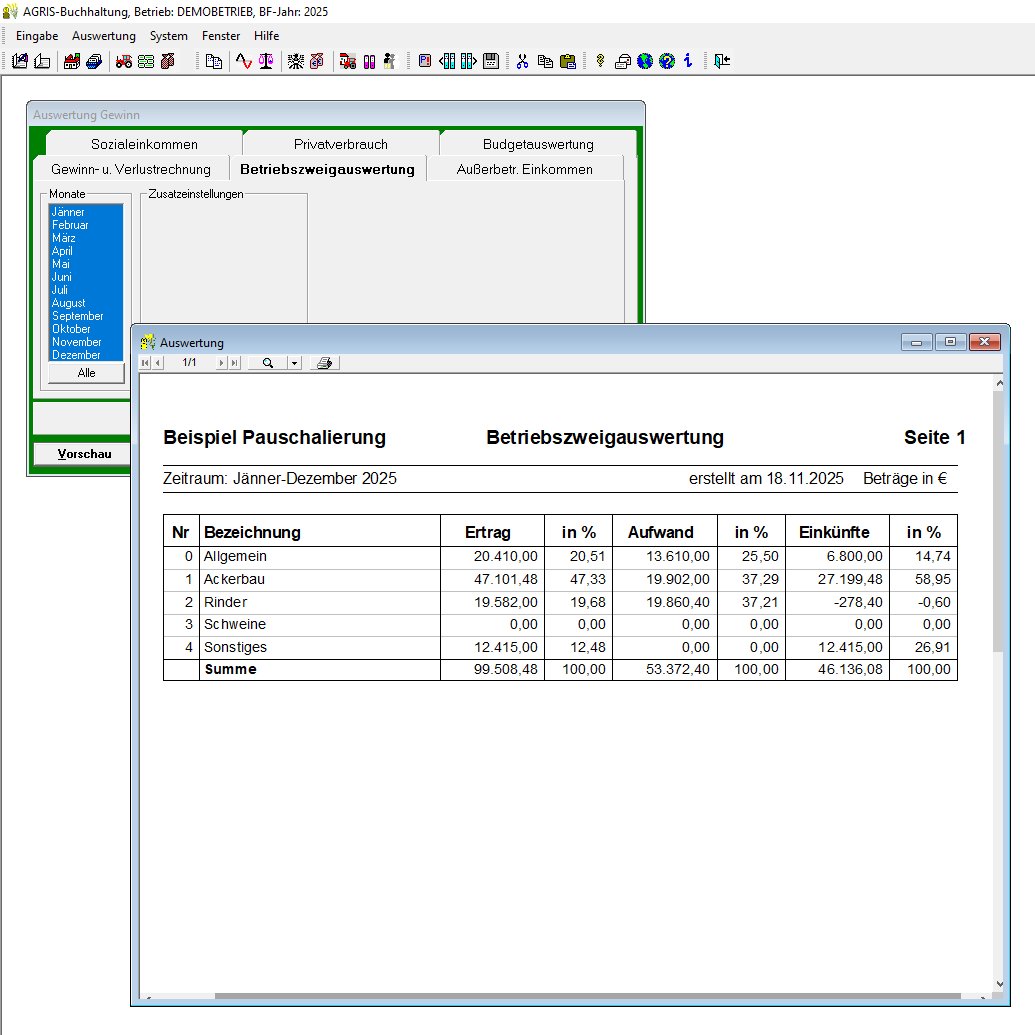Switch to Gewinn- u. Verlustrechnung tab
The width and height of the screenshot is (1035, 1035).
131,169
